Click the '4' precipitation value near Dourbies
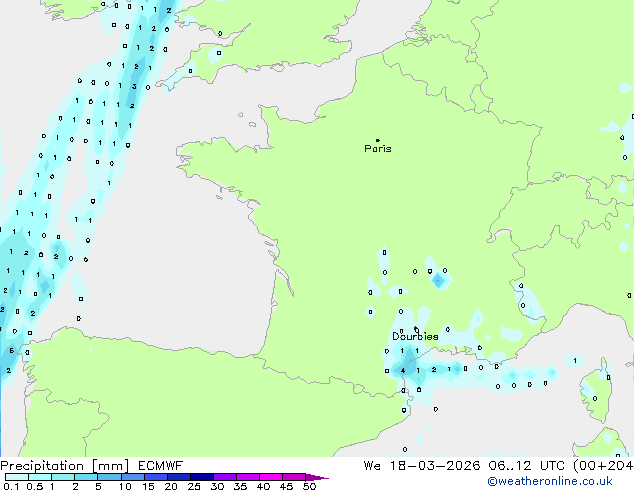634x490 pixels. (x=403, y=370)
